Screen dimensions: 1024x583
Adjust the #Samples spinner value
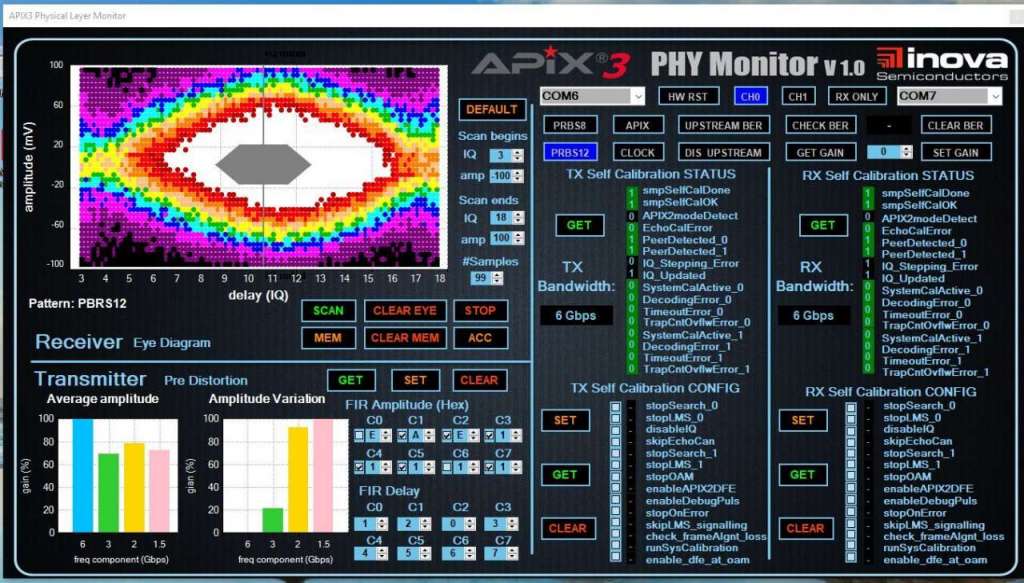(517, 278)
